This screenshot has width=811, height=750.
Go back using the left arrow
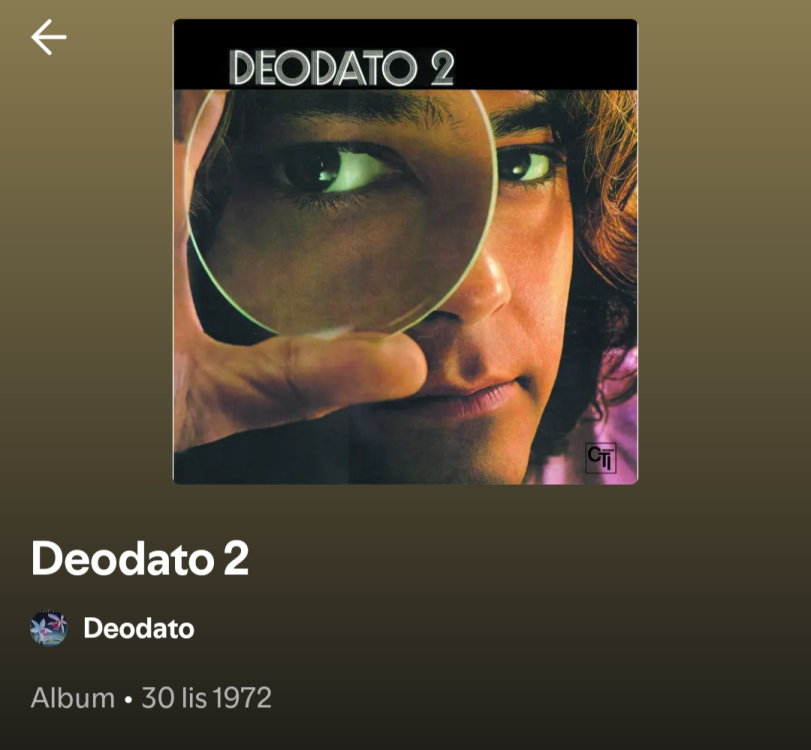tap(49, 37)
